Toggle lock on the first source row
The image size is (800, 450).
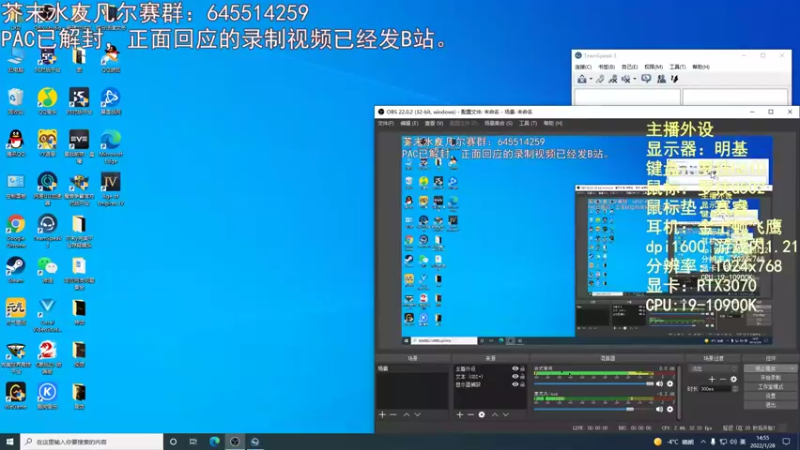pos(522,368)
